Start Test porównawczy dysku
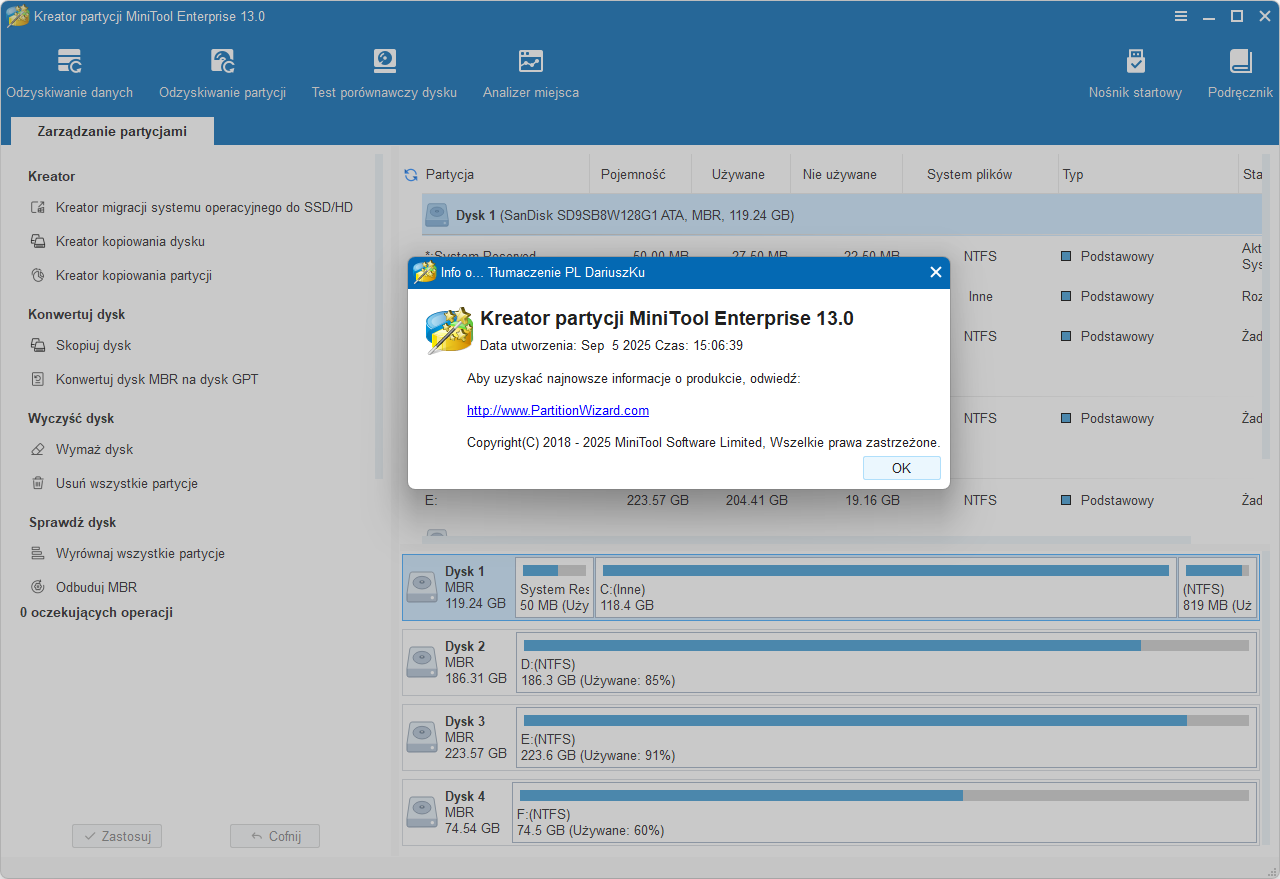Image resolution: width=1280 pixels, height=879 pixels. pos(384,74)
